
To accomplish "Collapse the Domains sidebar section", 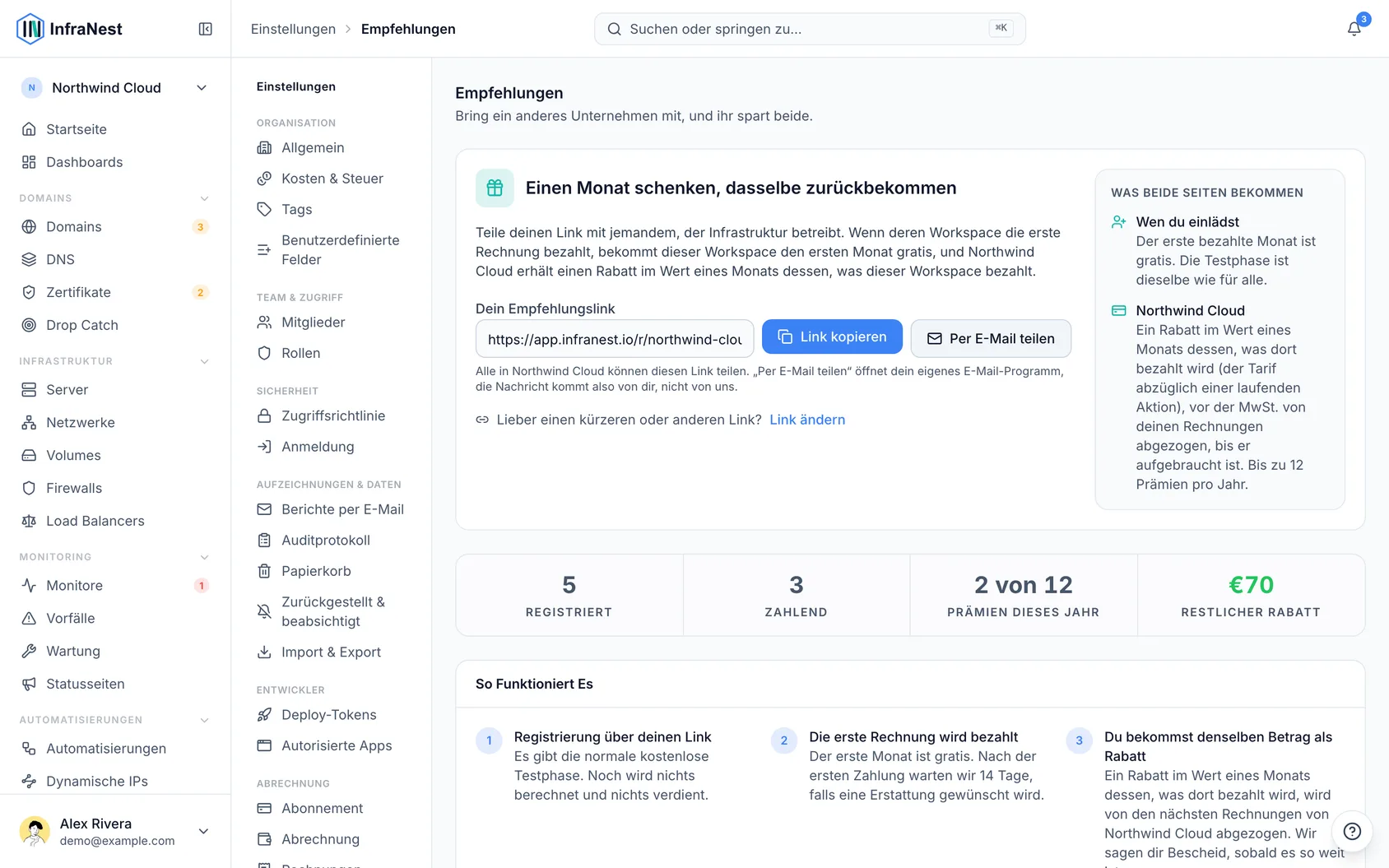I will tap(204, 198).
